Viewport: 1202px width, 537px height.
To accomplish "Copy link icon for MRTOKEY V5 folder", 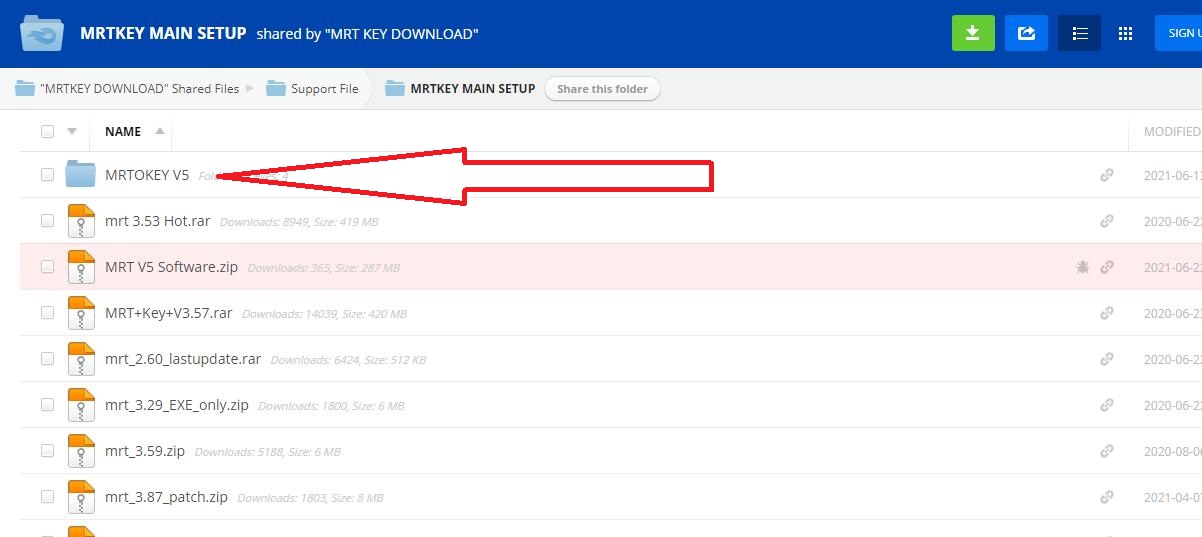I will (1107, 175).
